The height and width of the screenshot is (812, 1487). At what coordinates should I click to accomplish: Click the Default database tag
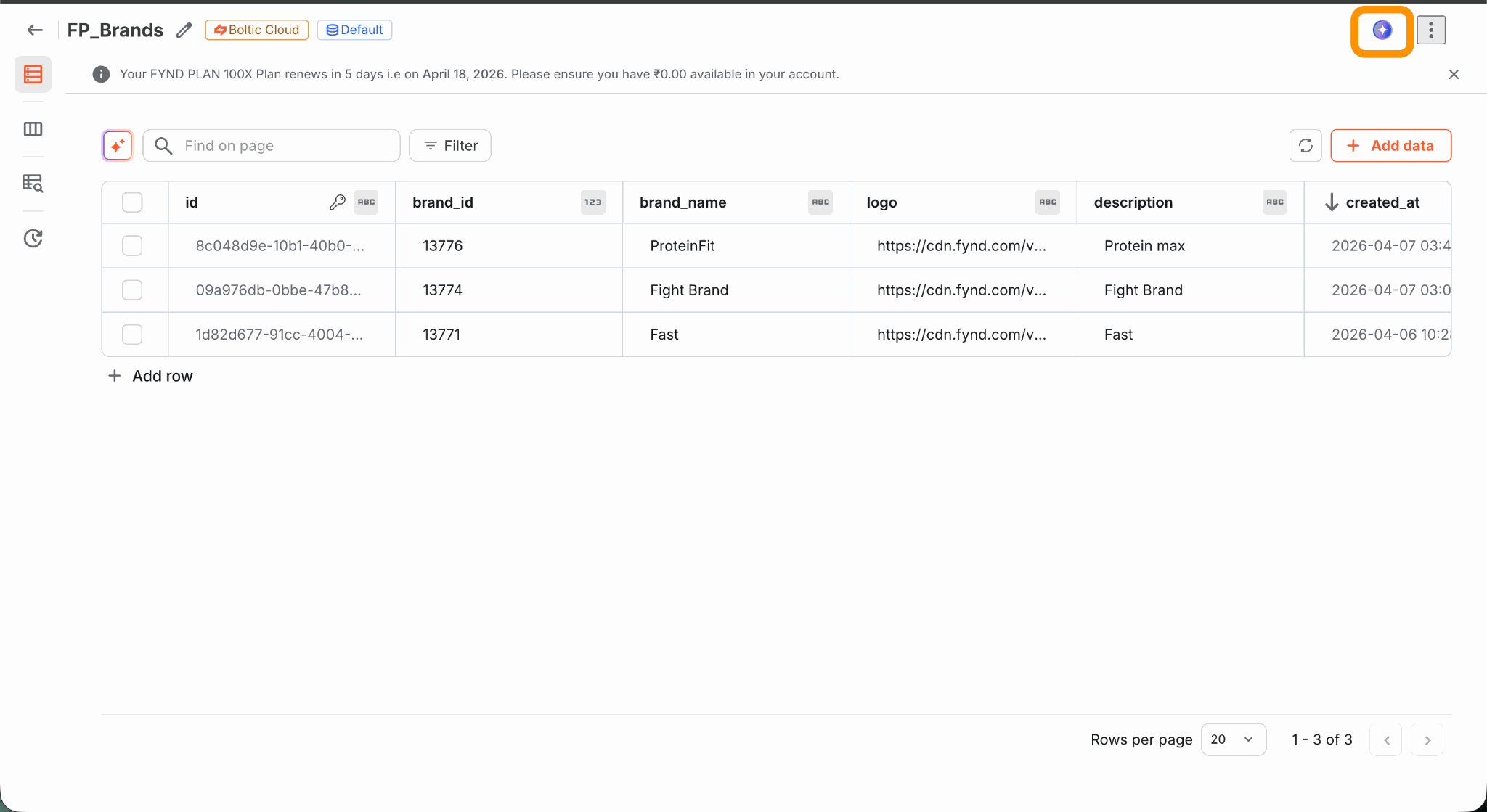354,30
